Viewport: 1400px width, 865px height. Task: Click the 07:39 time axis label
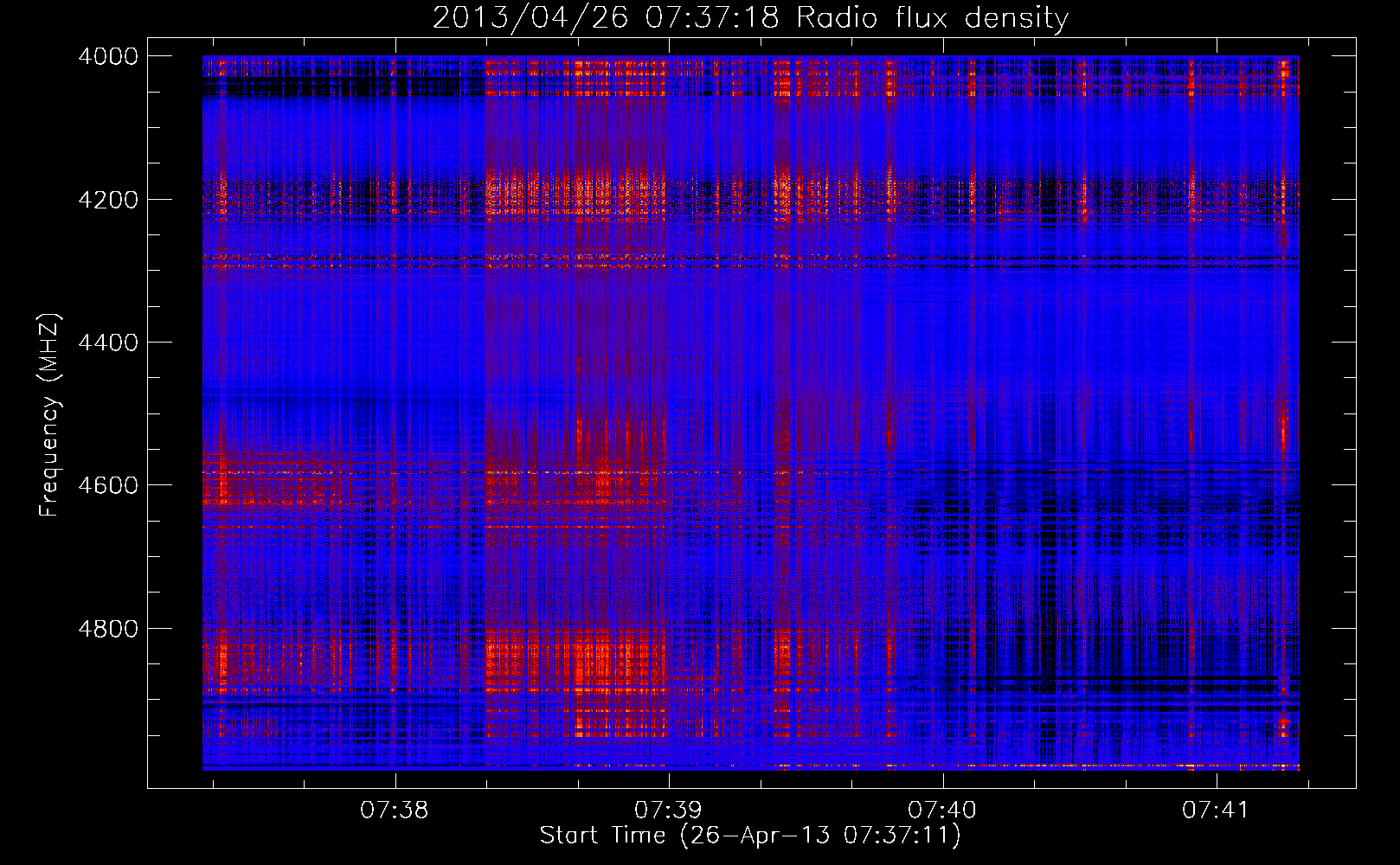[x=668, y=811]
